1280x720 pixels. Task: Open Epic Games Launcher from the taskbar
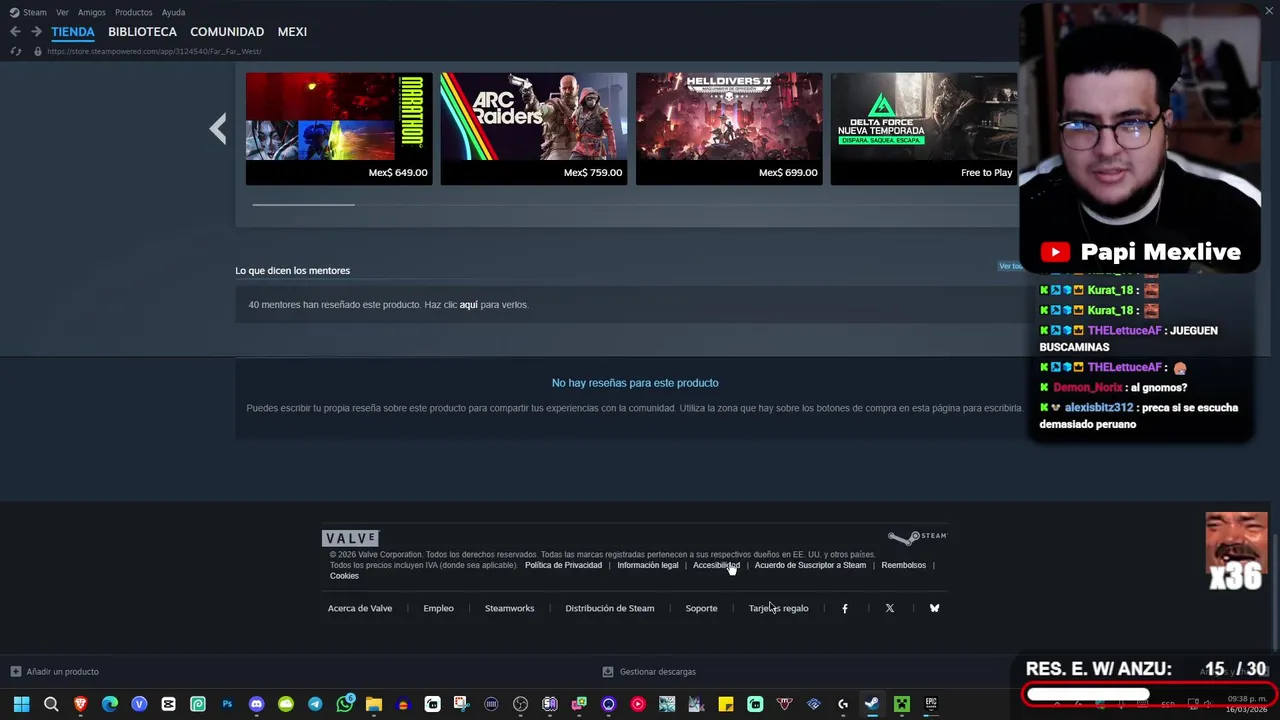931,704
